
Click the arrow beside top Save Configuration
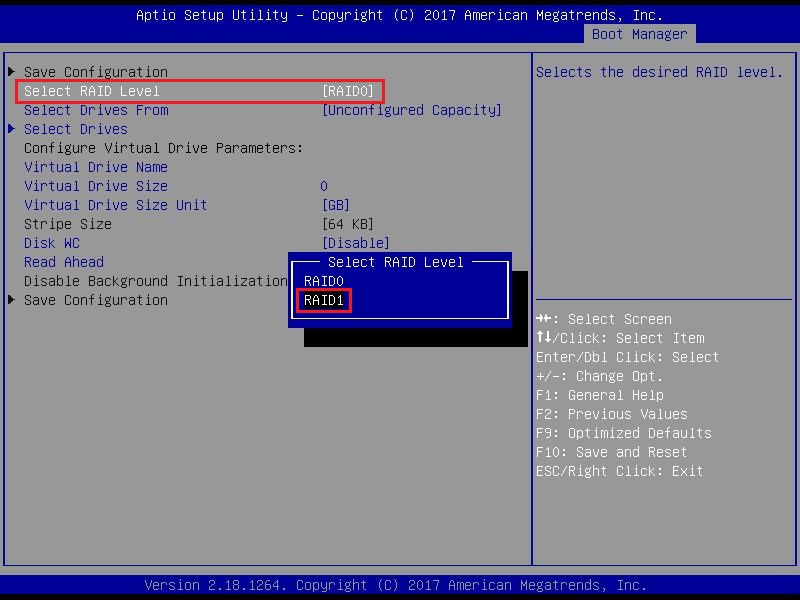12,72
